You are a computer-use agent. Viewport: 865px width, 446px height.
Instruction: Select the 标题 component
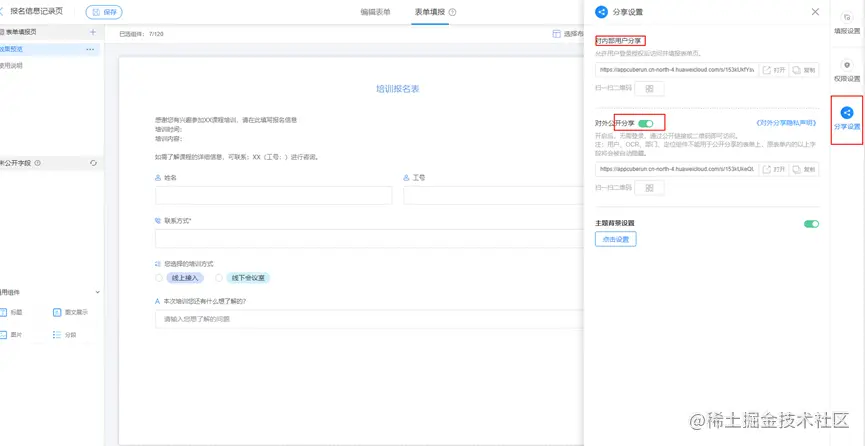click(12, 312)
